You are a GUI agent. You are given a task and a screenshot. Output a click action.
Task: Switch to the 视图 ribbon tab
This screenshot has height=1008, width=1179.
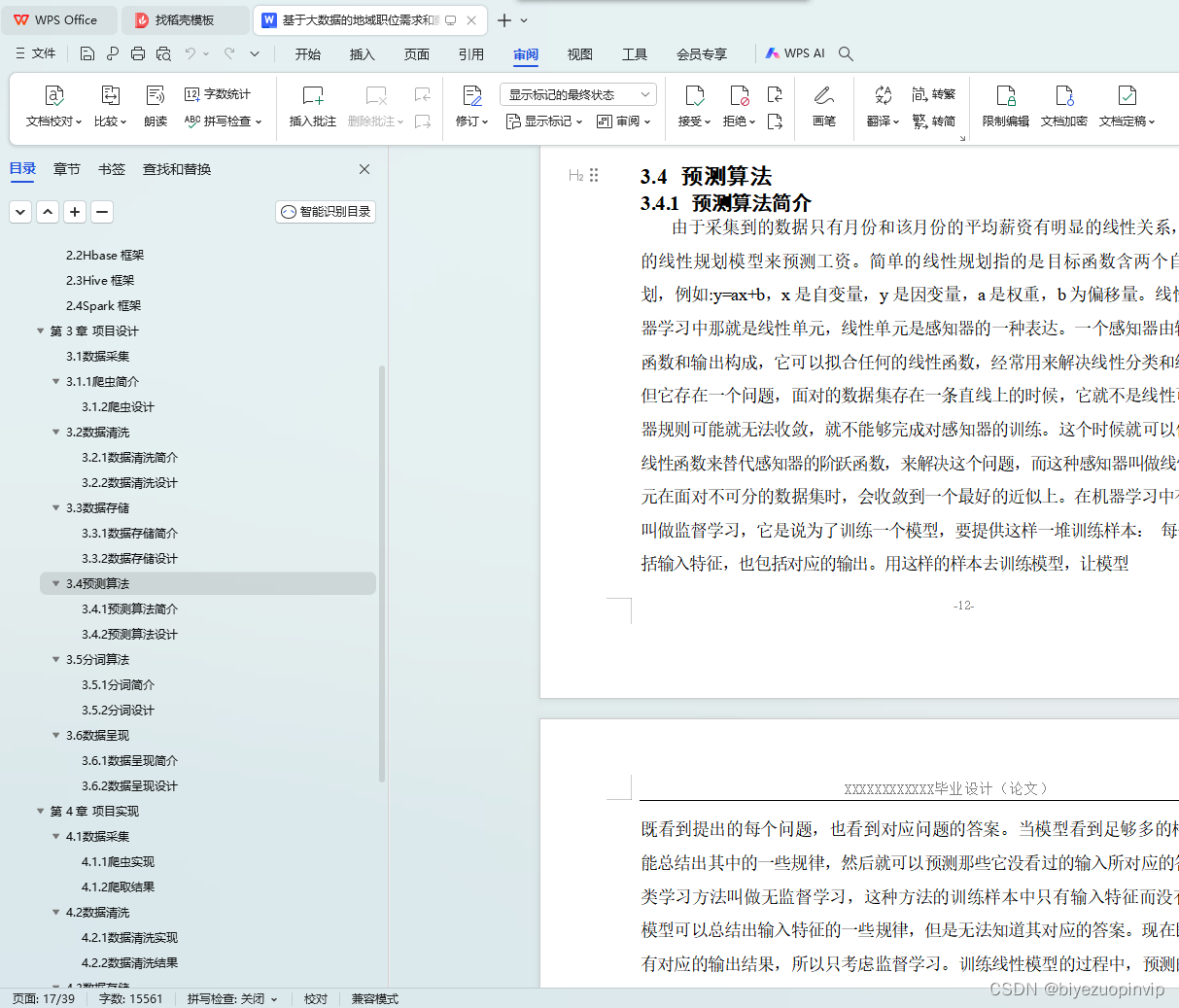pos(580,54)
